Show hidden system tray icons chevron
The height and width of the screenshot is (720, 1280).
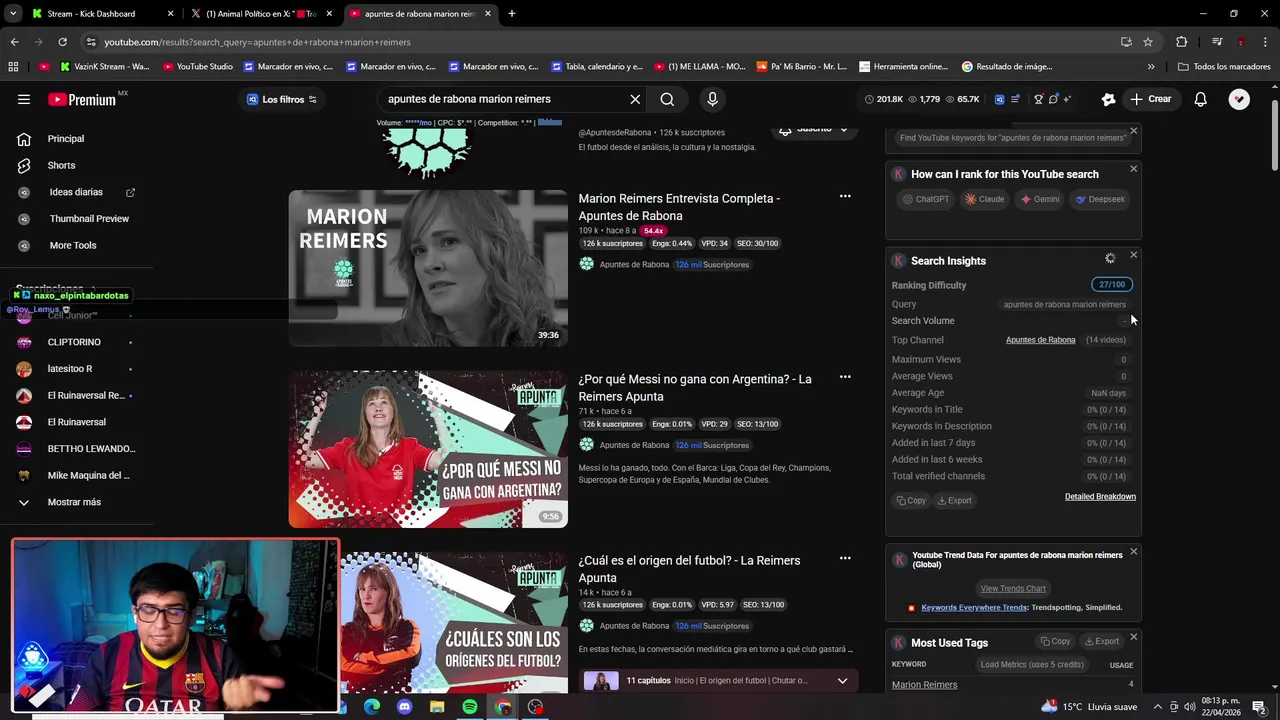click(x=1158, y=707)
